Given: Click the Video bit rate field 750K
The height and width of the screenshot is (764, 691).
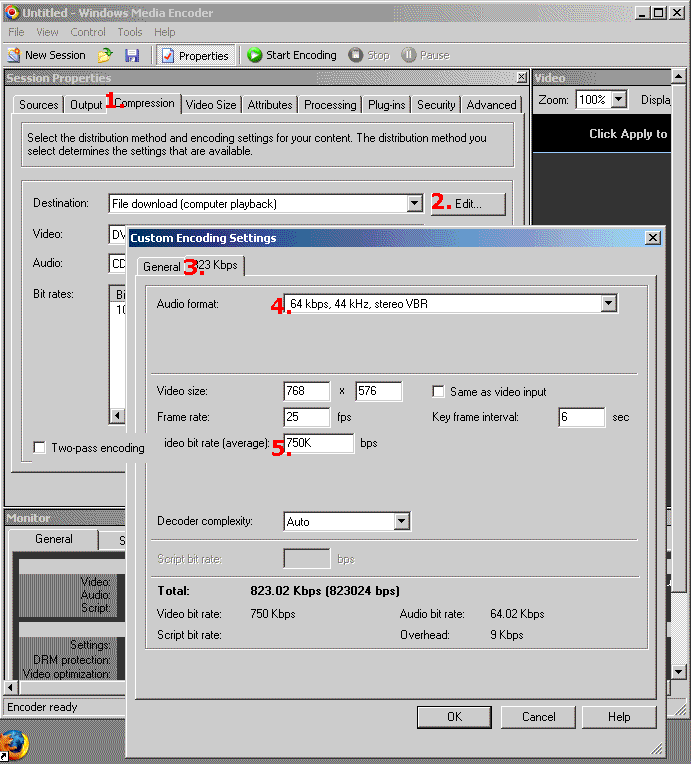Looking at the screenshot, I should (x=319, y=443).
